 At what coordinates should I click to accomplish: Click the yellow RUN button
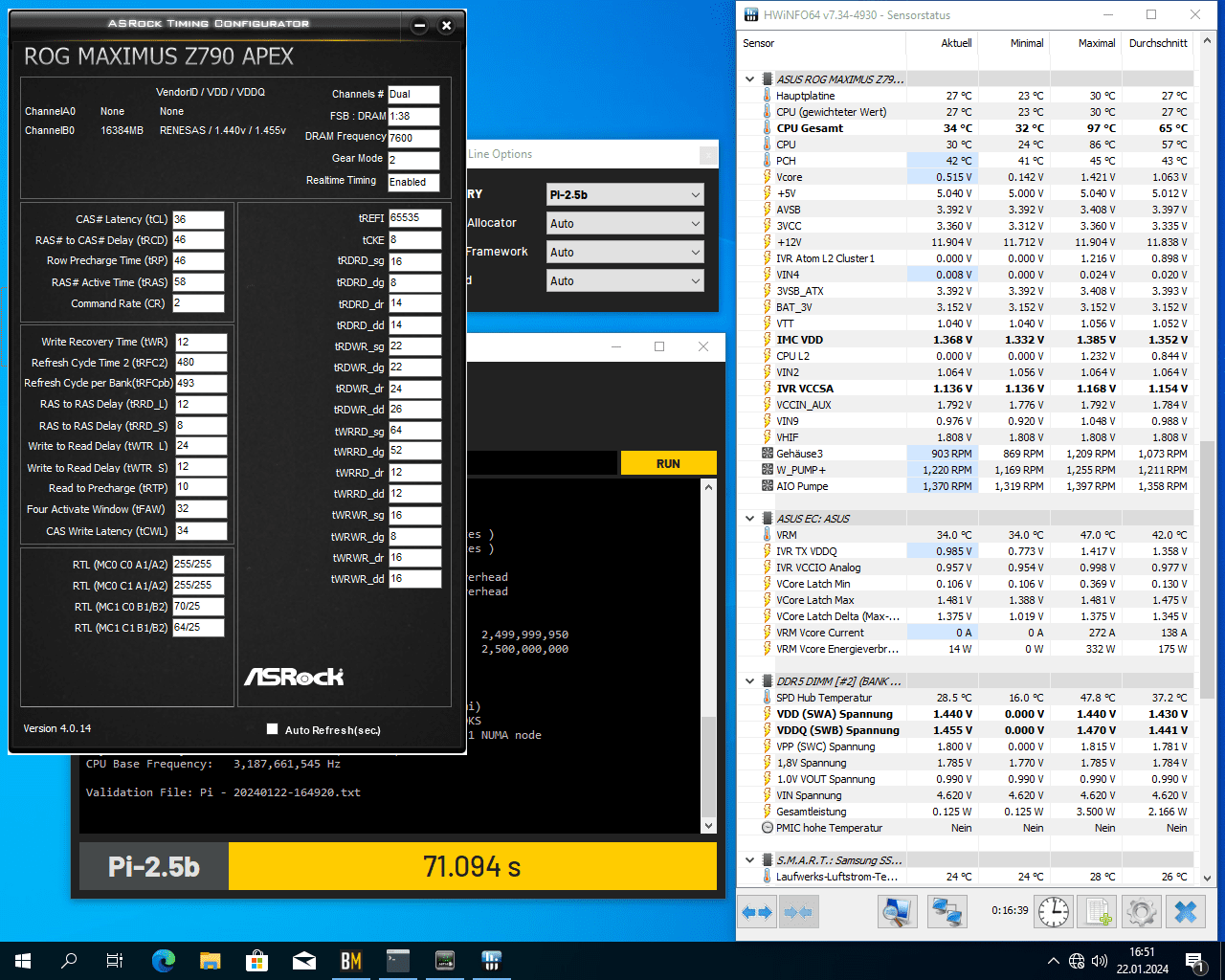pos(668,463)
